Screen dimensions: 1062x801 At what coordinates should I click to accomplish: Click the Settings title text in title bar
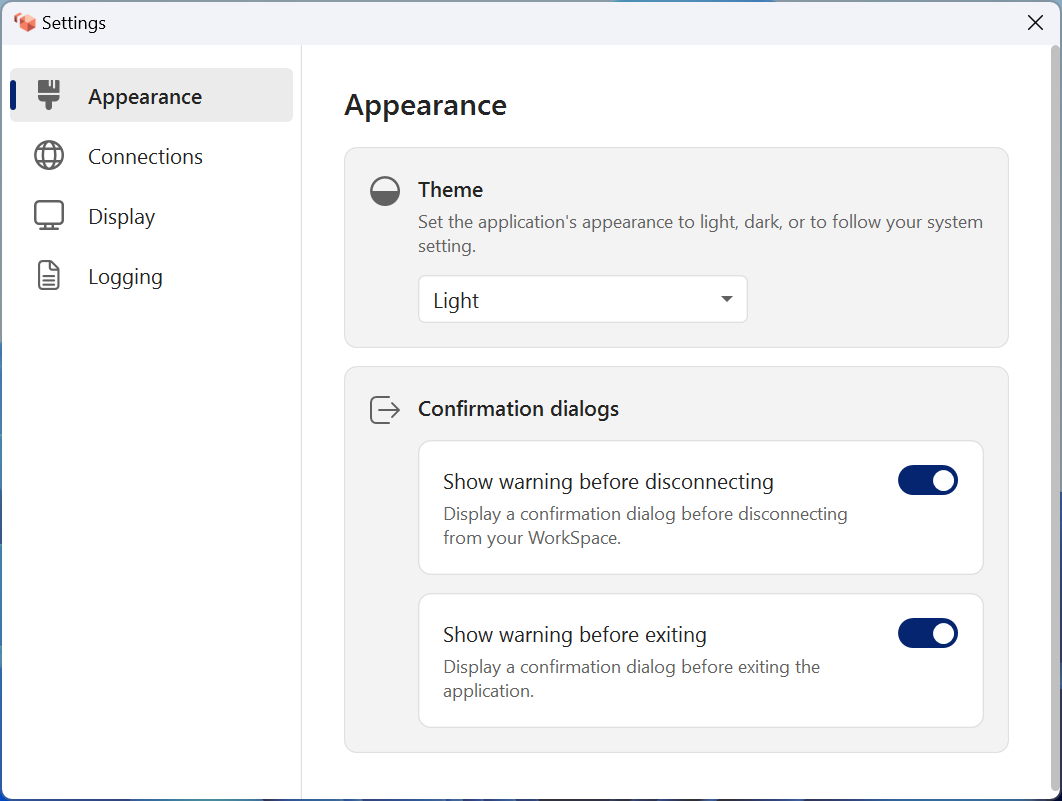[74, 23]
